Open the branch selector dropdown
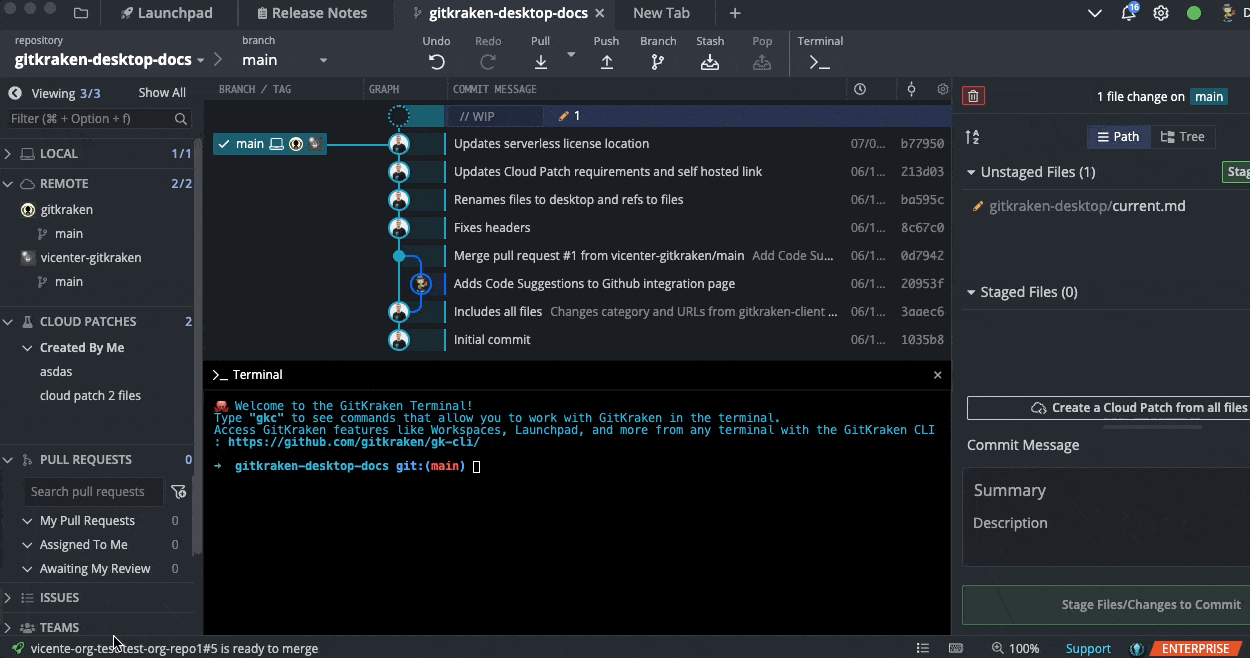The image size is (1250, 658). tap(285, 60)
